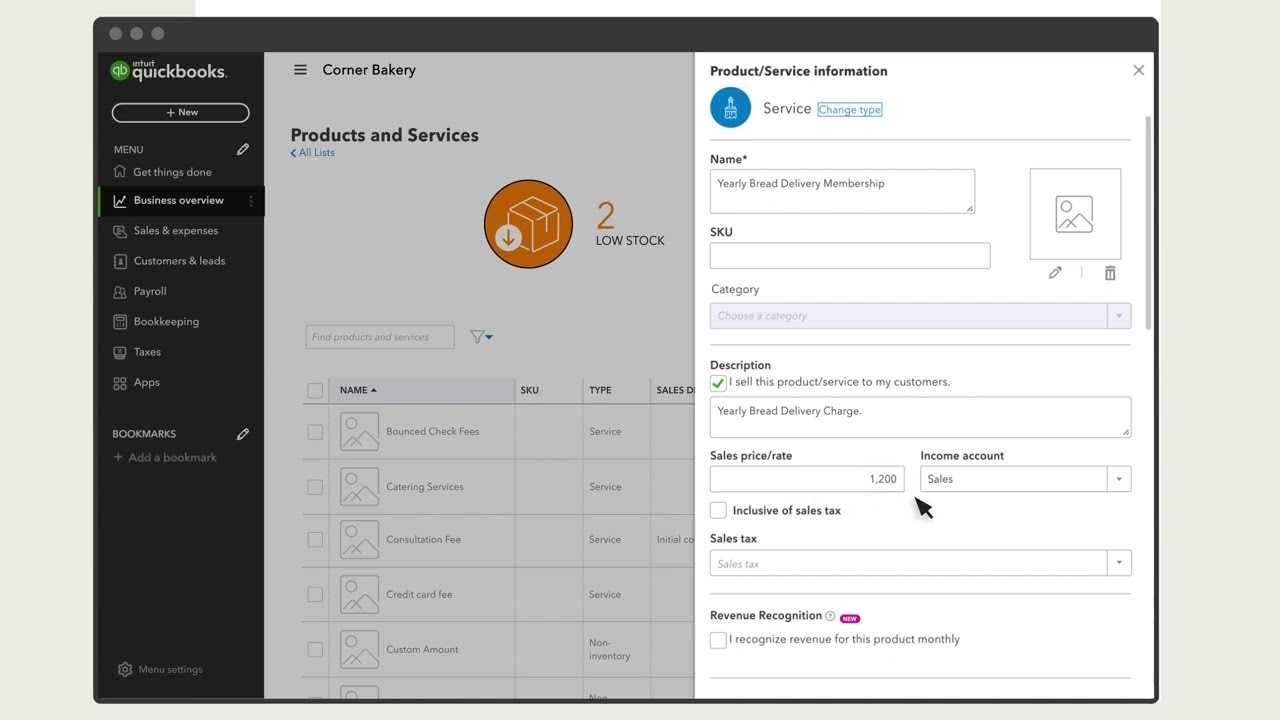Delete the product image with the trash icon
This screenshot has height=720, width=1280.
pos(1110,273)
